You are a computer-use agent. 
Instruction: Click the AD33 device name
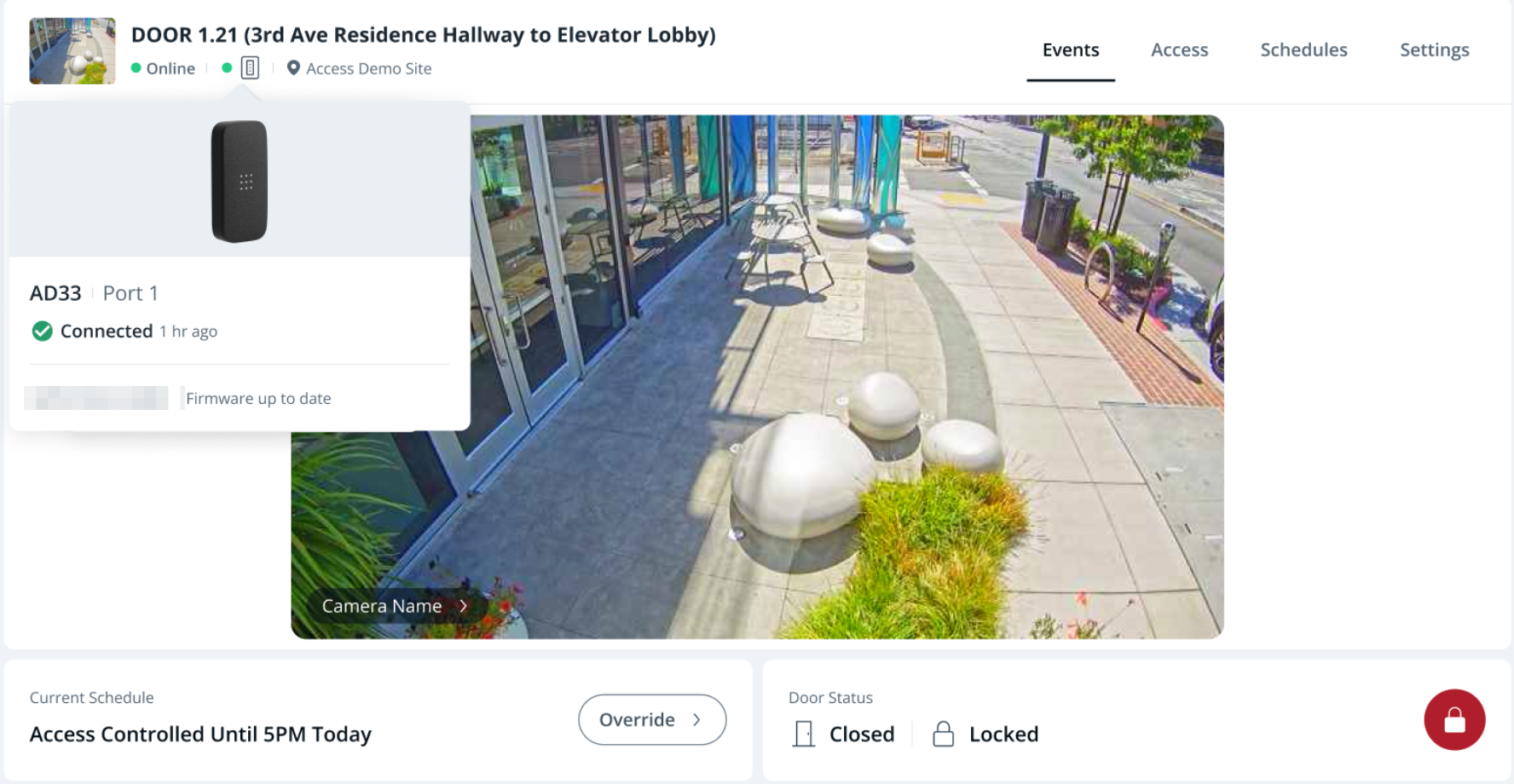coord(55,293)
